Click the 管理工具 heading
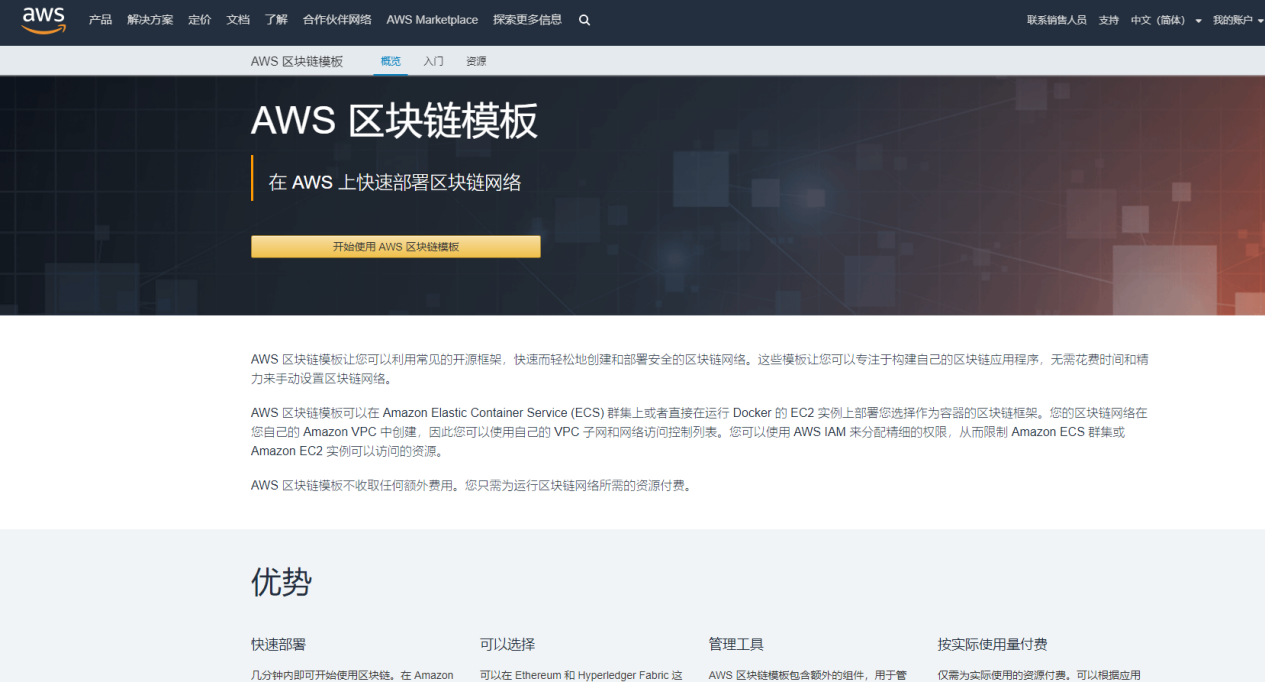Screen dimensions: 1265x682 [x=736, y=644]
